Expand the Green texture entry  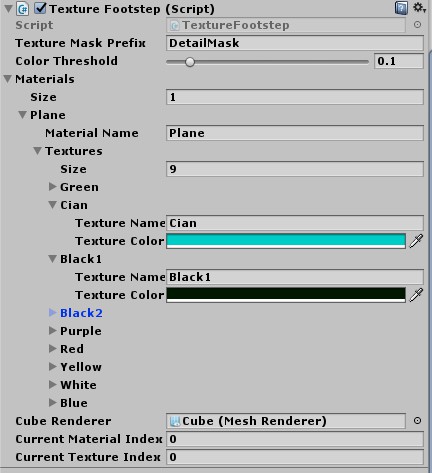pyautogui.click(x=52, y=187)
